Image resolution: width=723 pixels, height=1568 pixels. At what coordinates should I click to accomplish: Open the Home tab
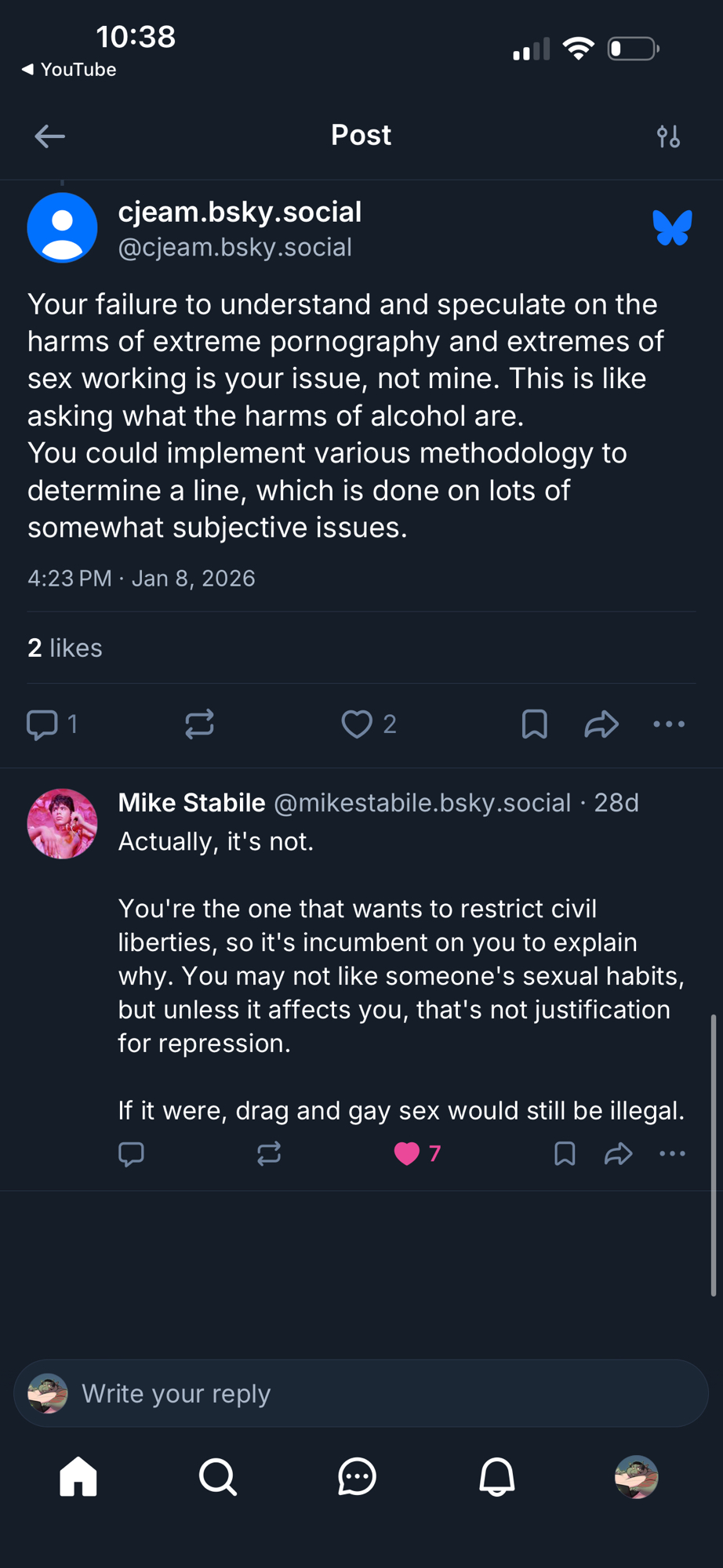(78, 1477)
